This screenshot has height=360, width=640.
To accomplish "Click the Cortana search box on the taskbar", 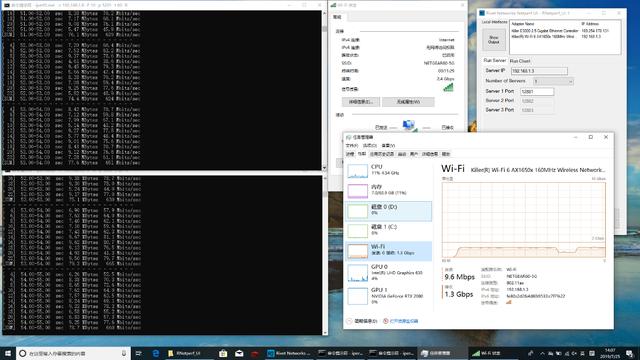I will (73, 353).
